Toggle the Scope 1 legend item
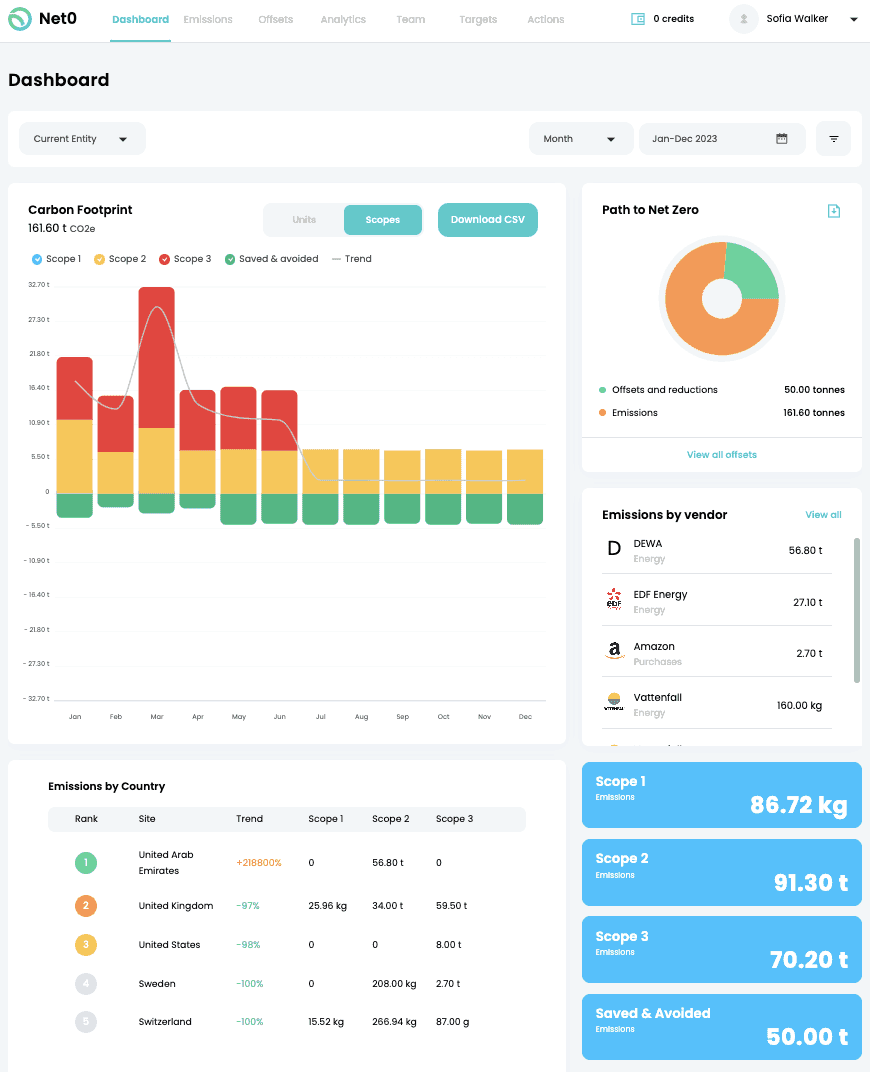 (56, 258)
